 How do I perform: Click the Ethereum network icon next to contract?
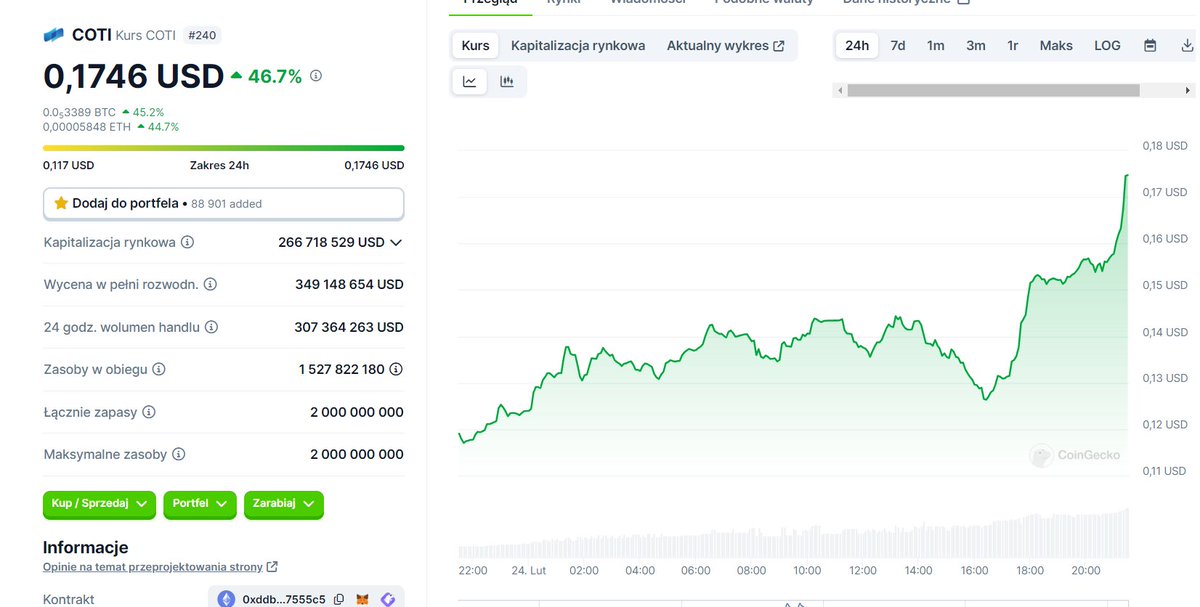tap(225, 599)
